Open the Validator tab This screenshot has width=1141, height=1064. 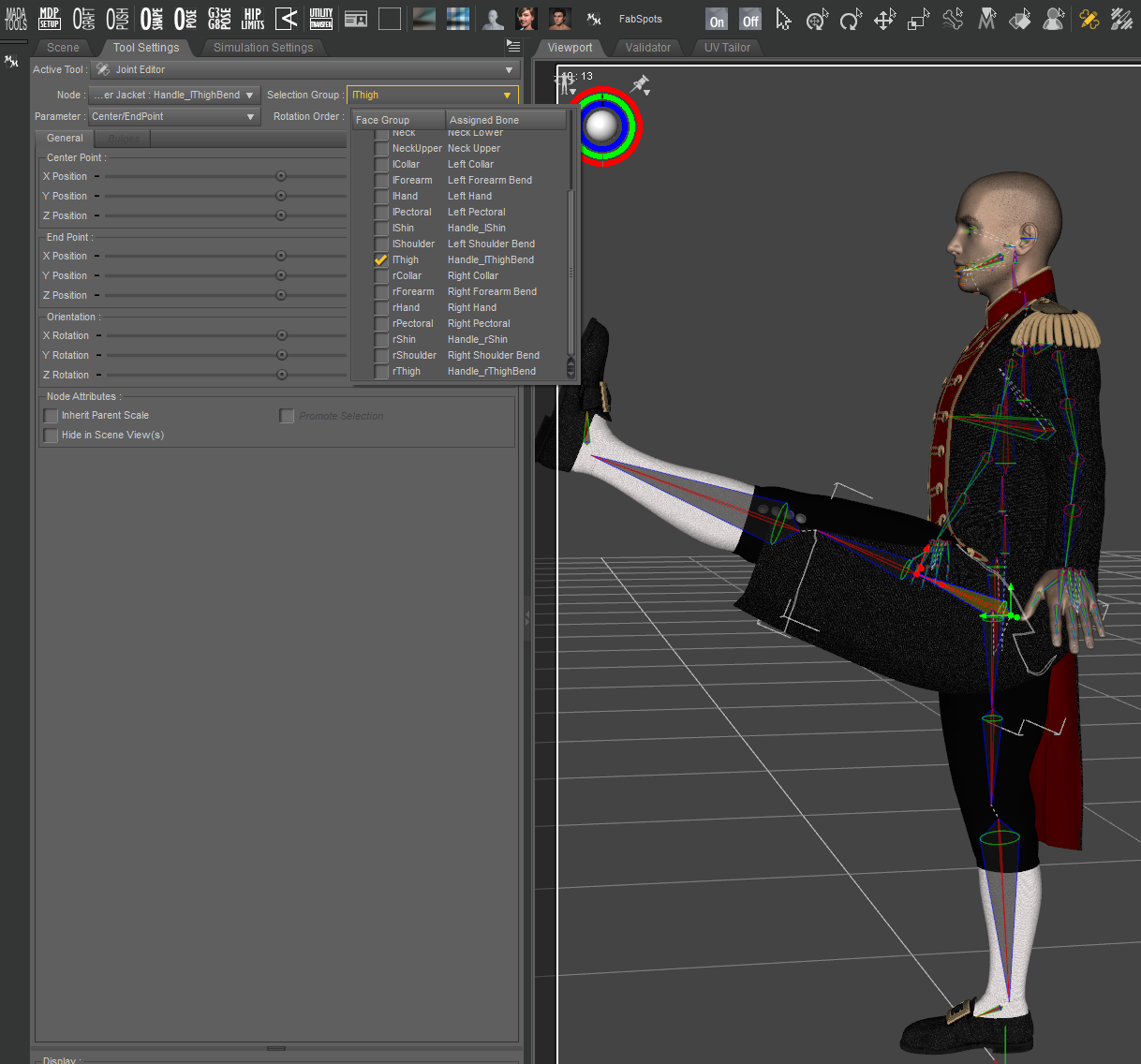(x=648, y=48)
